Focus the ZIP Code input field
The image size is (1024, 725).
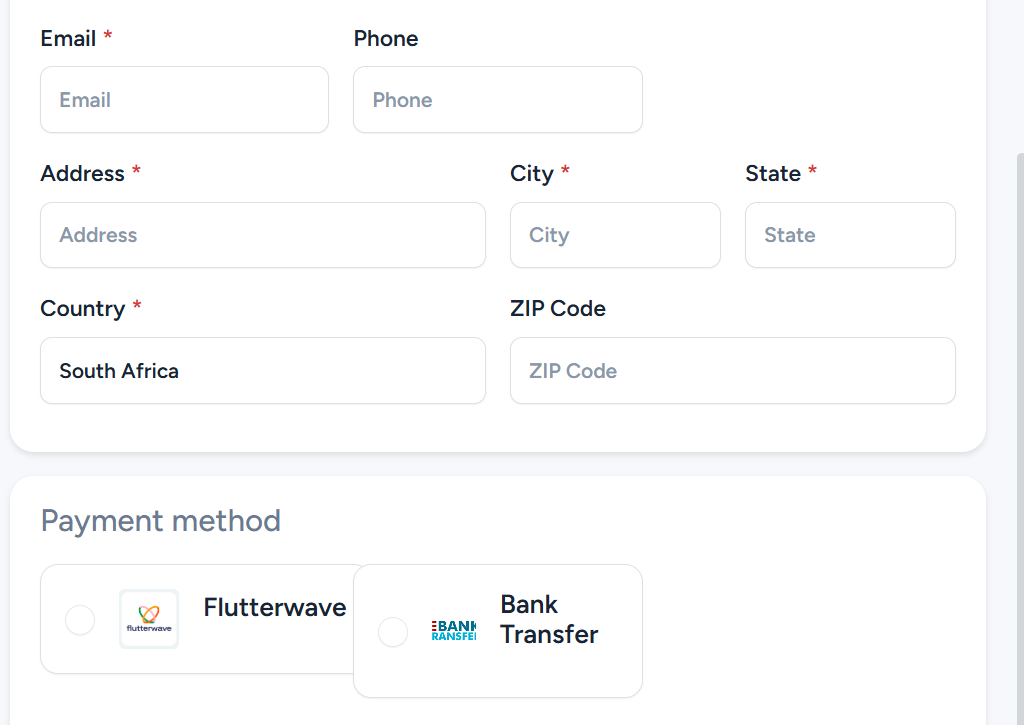(732, 371)
